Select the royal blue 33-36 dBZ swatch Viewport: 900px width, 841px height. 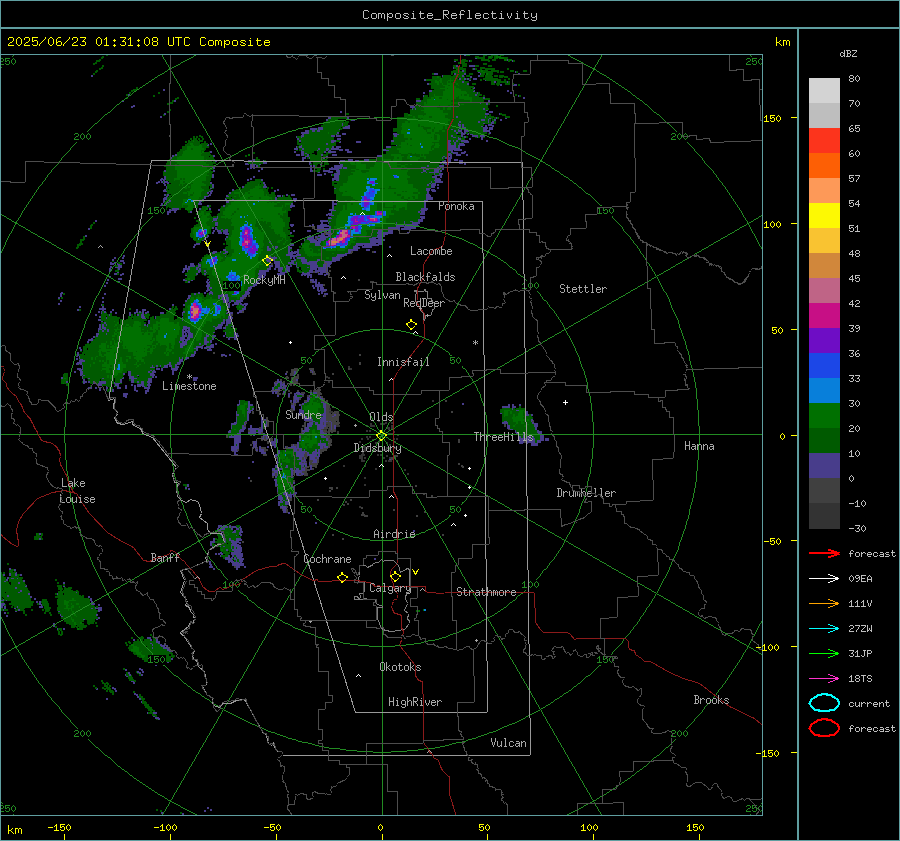coord(824,366)
